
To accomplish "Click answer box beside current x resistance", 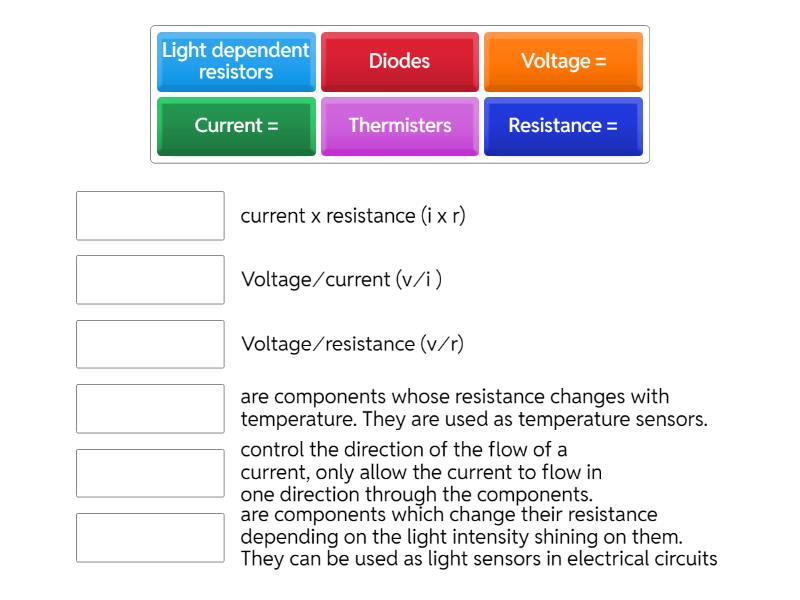I will [x=150, y=216].
